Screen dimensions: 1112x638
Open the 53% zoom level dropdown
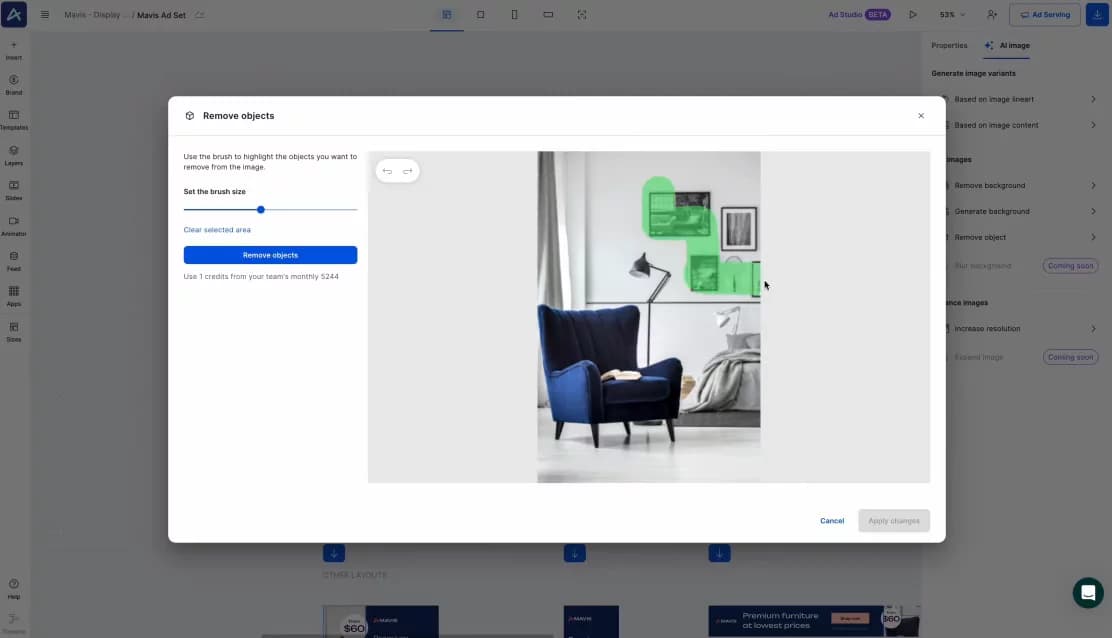952,15
